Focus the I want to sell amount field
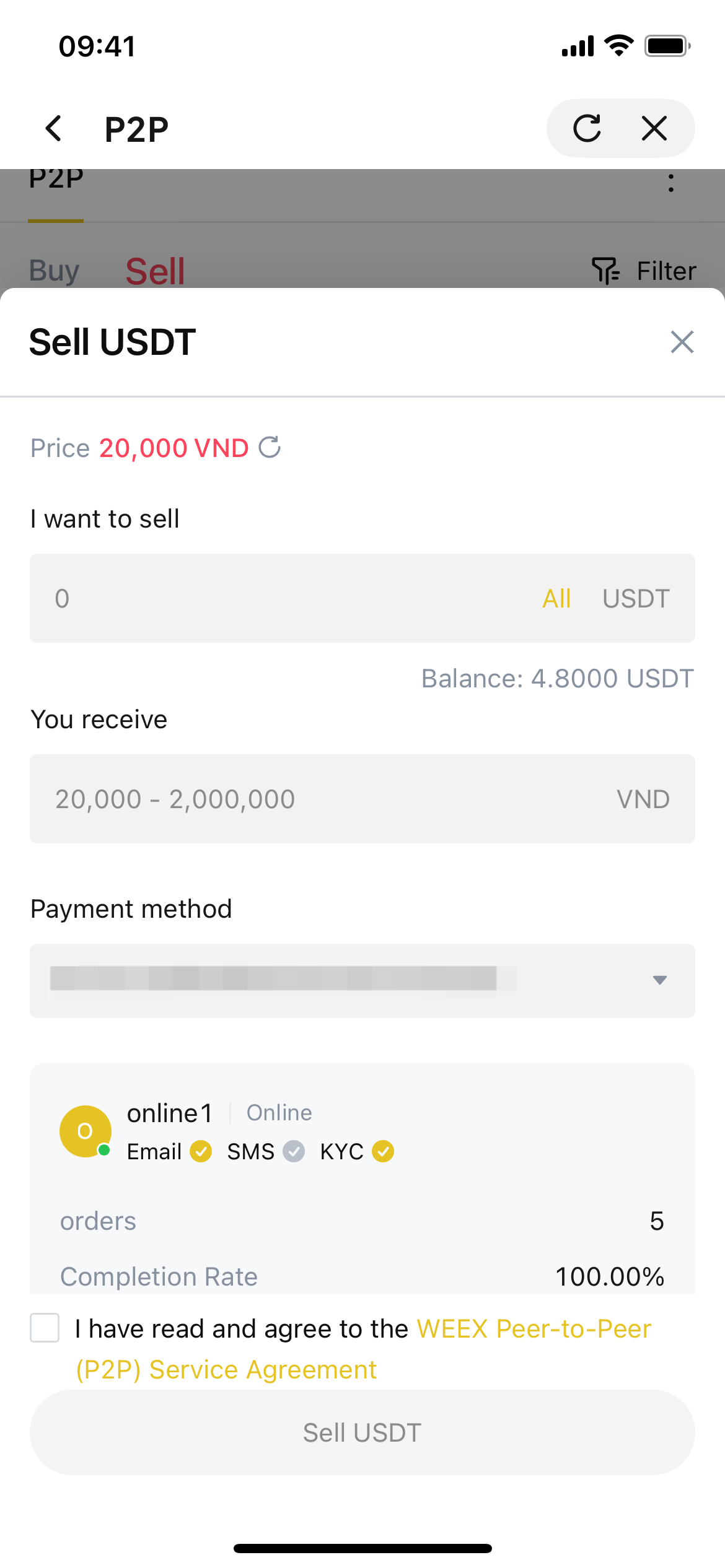725x1568 pixels. tap(279, 598)
